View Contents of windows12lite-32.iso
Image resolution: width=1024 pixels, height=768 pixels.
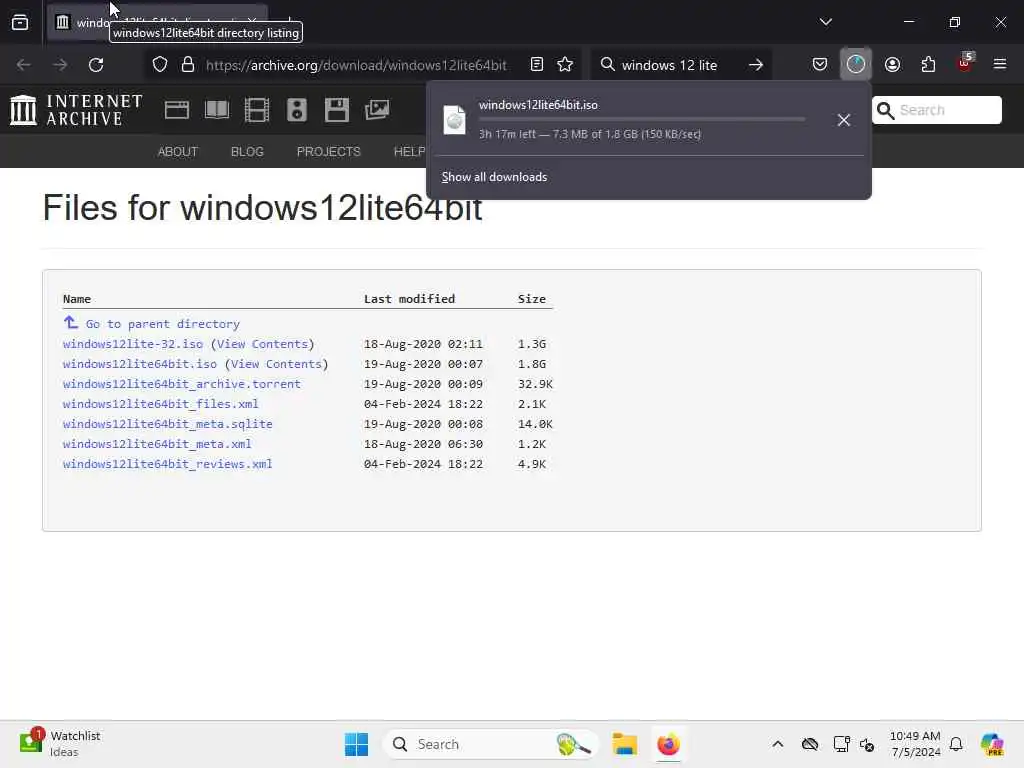[262, 344]
